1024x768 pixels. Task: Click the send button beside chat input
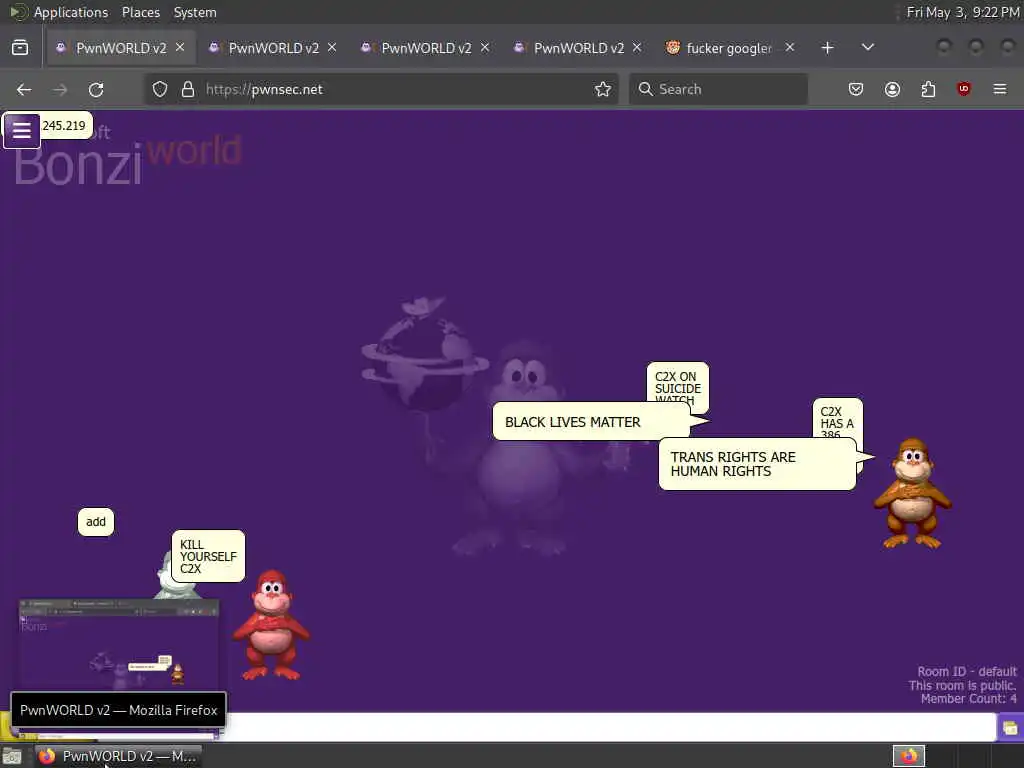(x=1010, y=727)
